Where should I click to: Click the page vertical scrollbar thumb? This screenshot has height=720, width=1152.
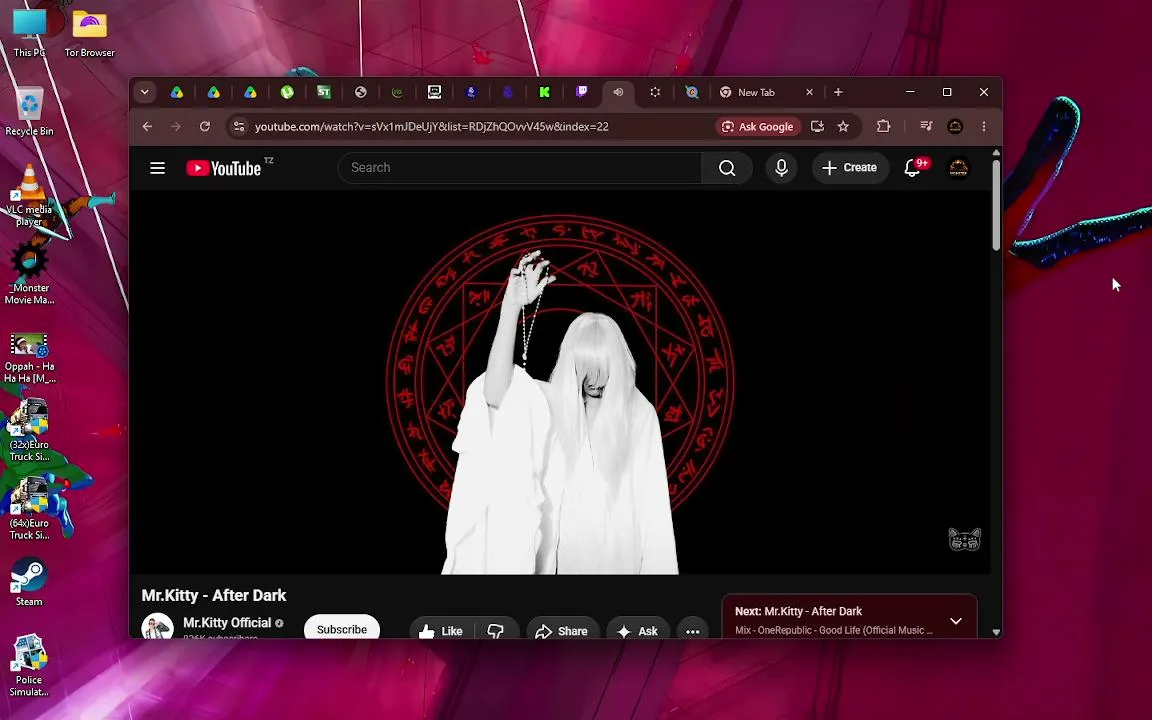coord(996,204)
